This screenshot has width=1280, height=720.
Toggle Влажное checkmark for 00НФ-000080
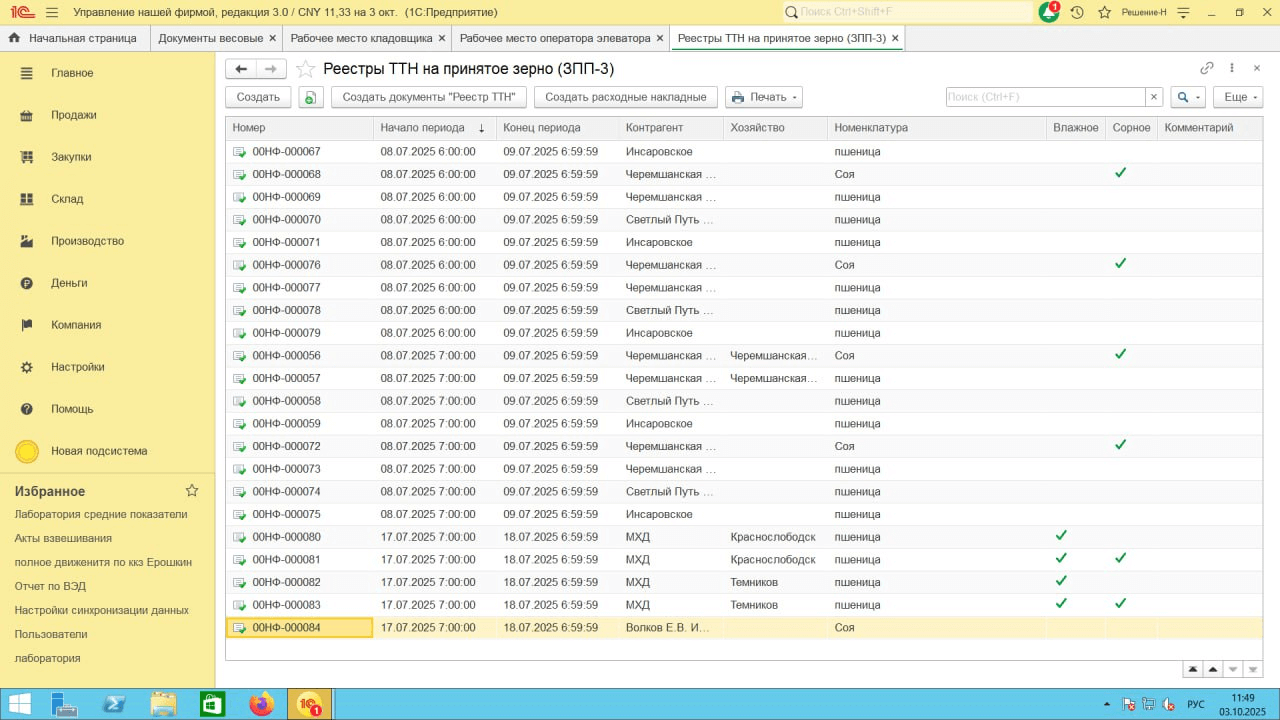1061,536
